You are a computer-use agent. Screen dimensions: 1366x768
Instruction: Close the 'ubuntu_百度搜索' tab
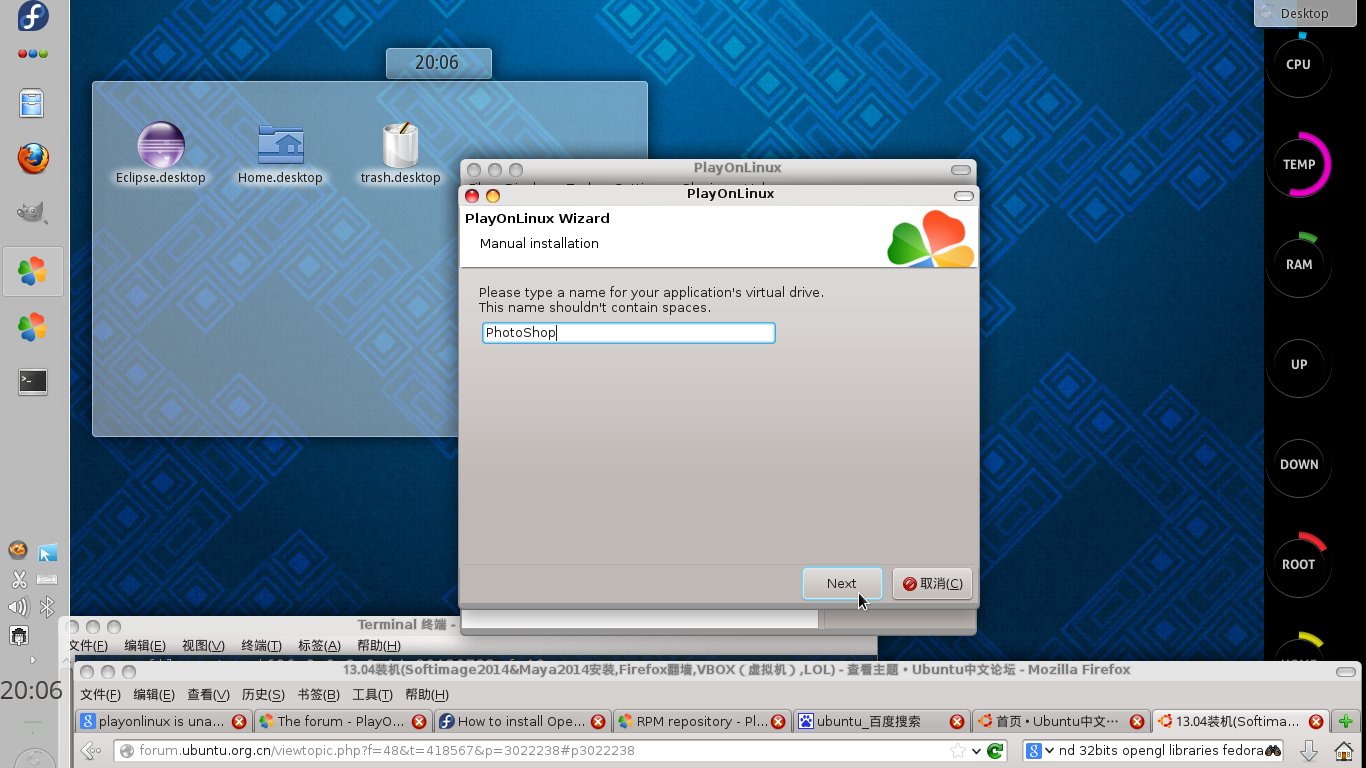click(x=956, y=721)
